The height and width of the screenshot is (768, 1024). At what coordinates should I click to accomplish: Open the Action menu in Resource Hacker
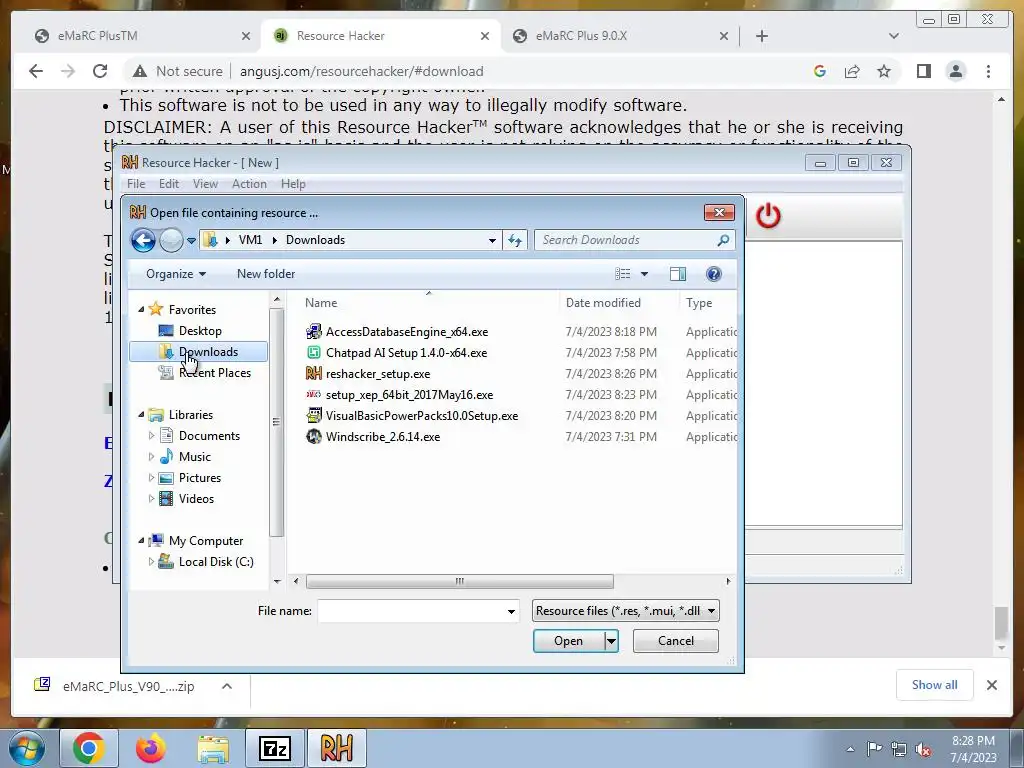pos(249,184)
